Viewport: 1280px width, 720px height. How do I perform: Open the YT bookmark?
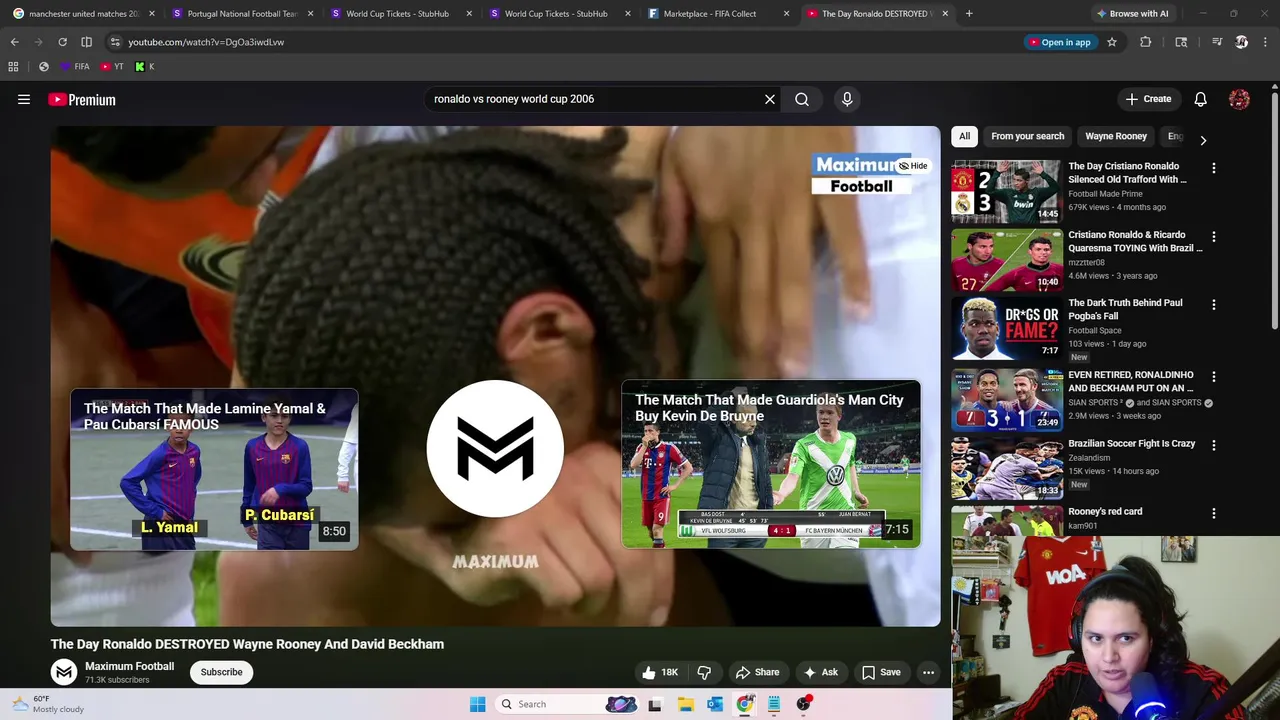point(112,67)
